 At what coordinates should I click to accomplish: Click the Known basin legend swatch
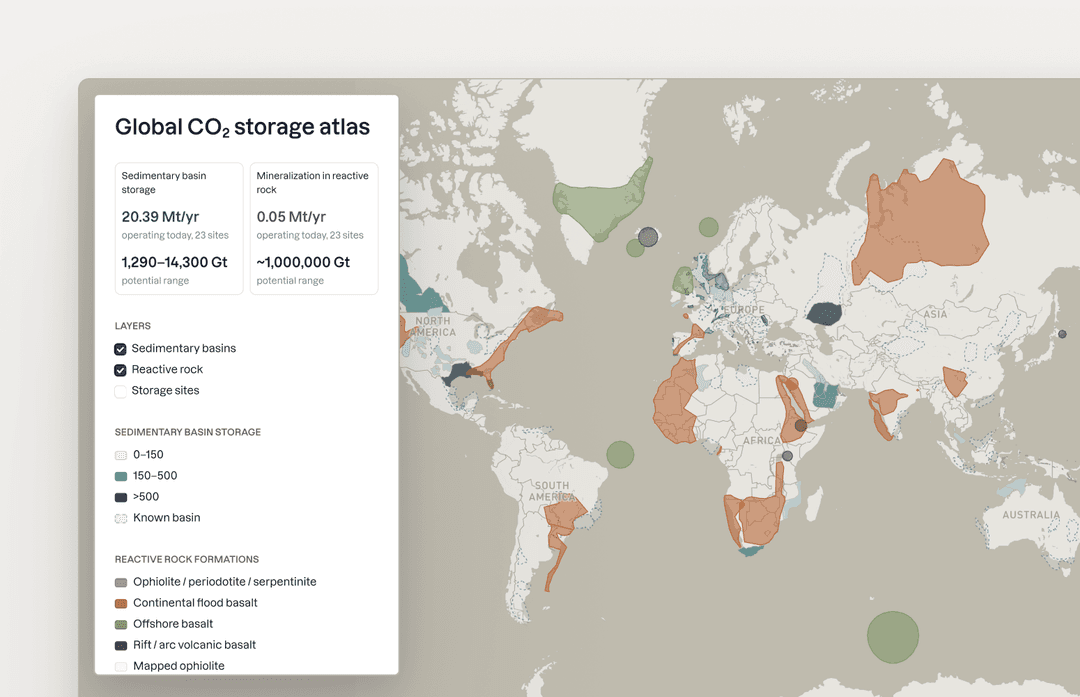click(121, 518)
